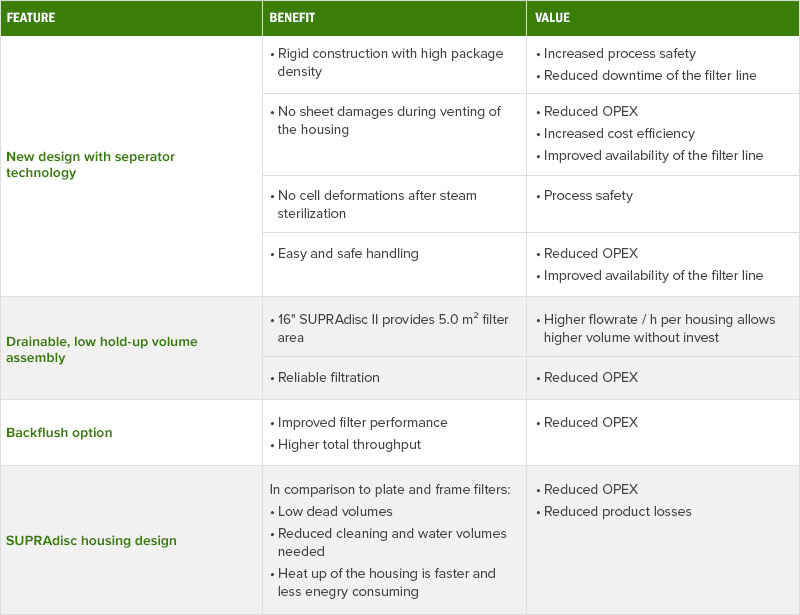This screenshot has height=615, width=800.
Task: Click "Improved filter performance" bullet
Action: point(362,422)
